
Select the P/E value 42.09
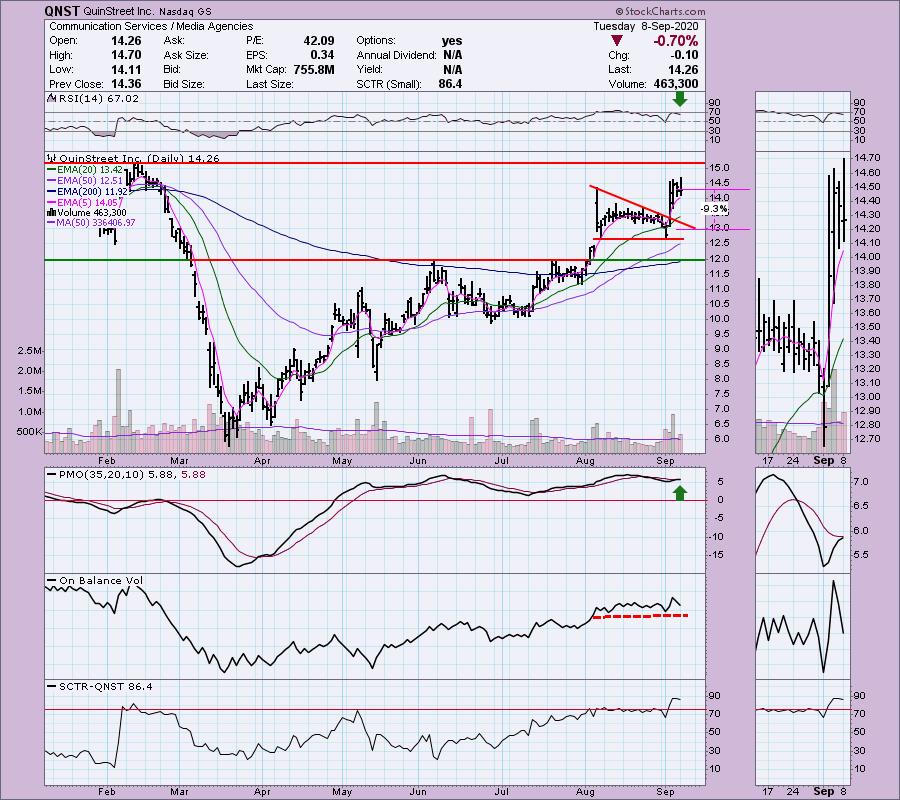319,41
